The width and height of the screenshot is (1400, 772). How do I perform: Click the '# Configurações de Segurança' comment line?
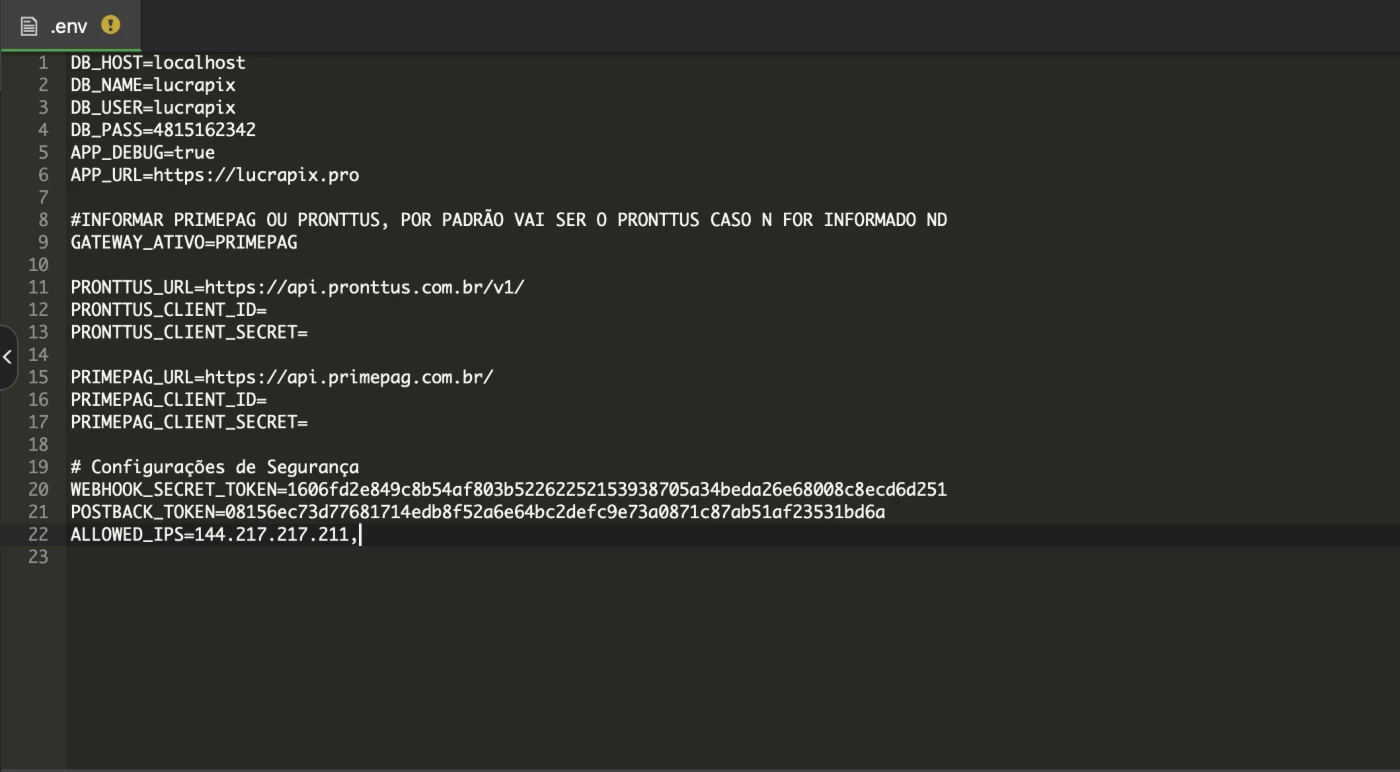pos(215,467)
